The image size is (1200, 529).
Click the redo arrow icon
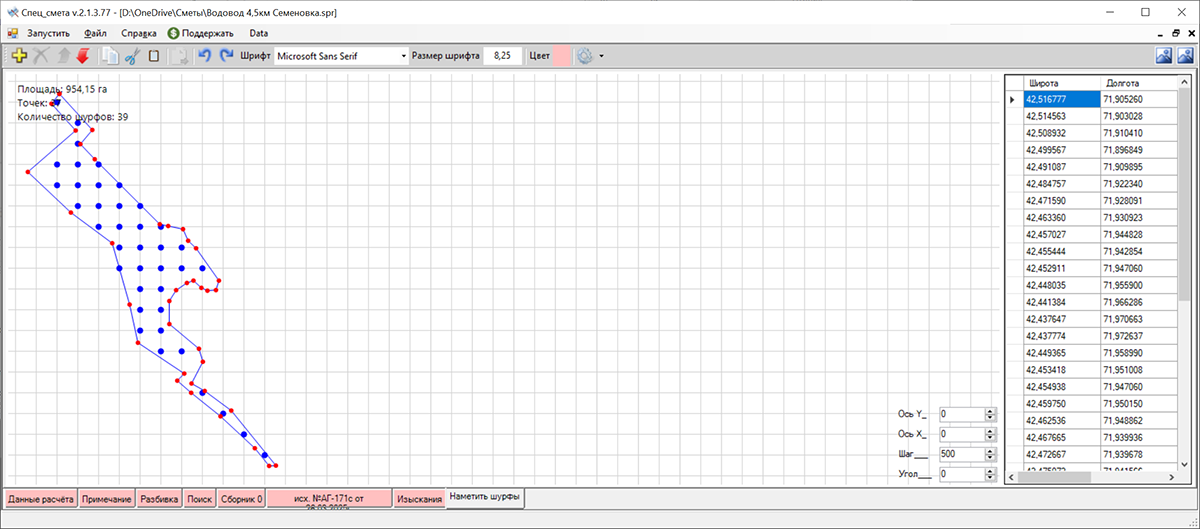[x=226, y=56]
